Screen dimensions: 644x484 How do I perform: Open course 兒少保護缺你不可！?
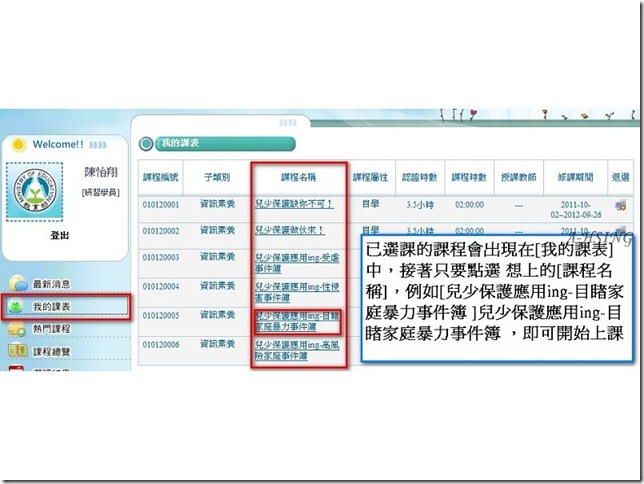tap(294, 204)
